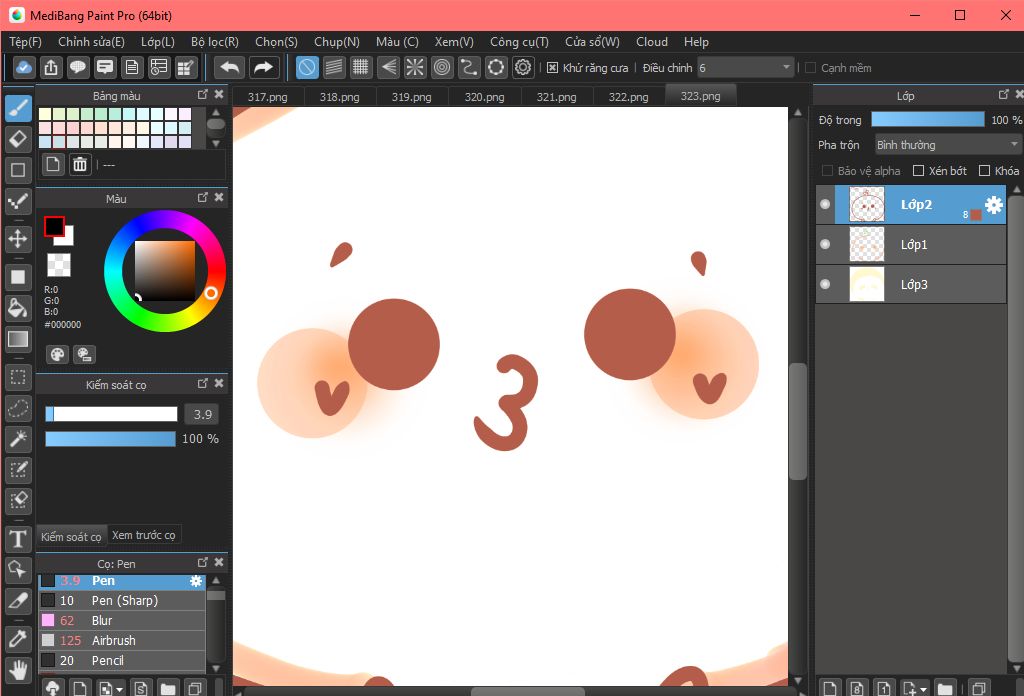Screen dimensions: 1024x696
Task: Enable crisscross grid snap
Action: [x=360, y=67]
